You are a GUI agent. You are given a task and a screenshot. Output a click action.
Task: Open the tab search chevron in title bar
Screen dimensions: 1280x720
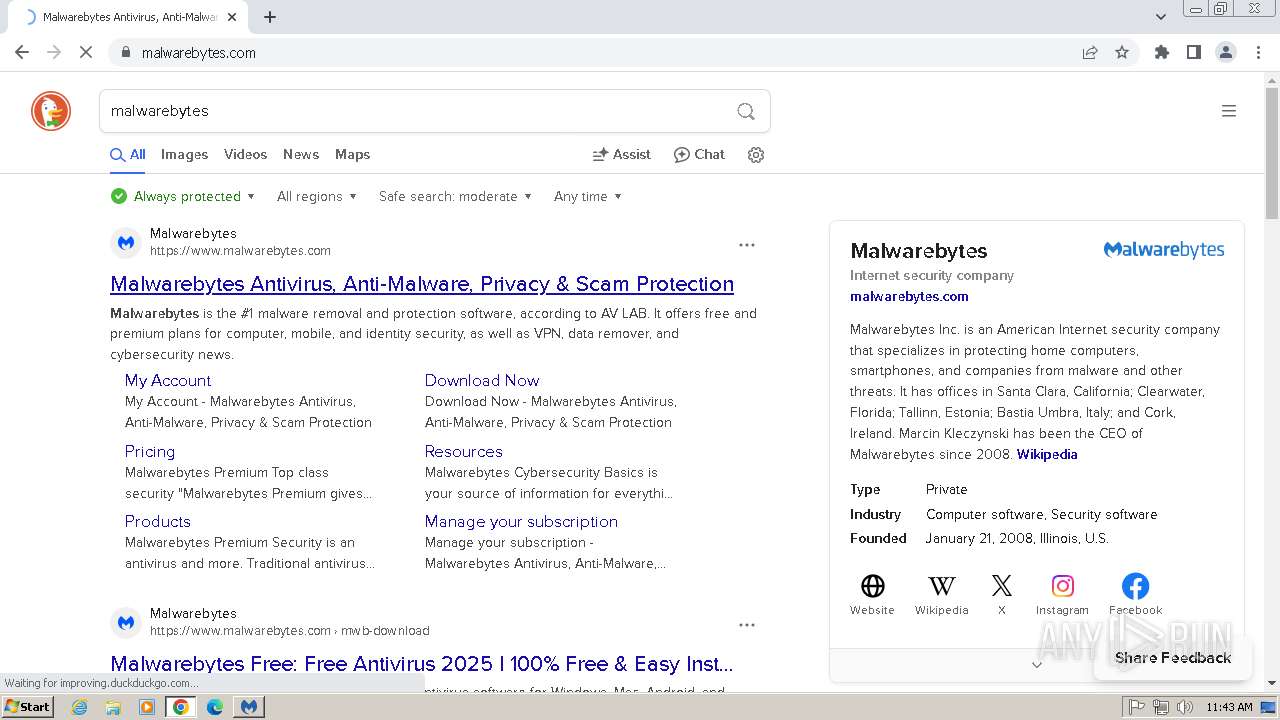click(x=1161, y=16)
